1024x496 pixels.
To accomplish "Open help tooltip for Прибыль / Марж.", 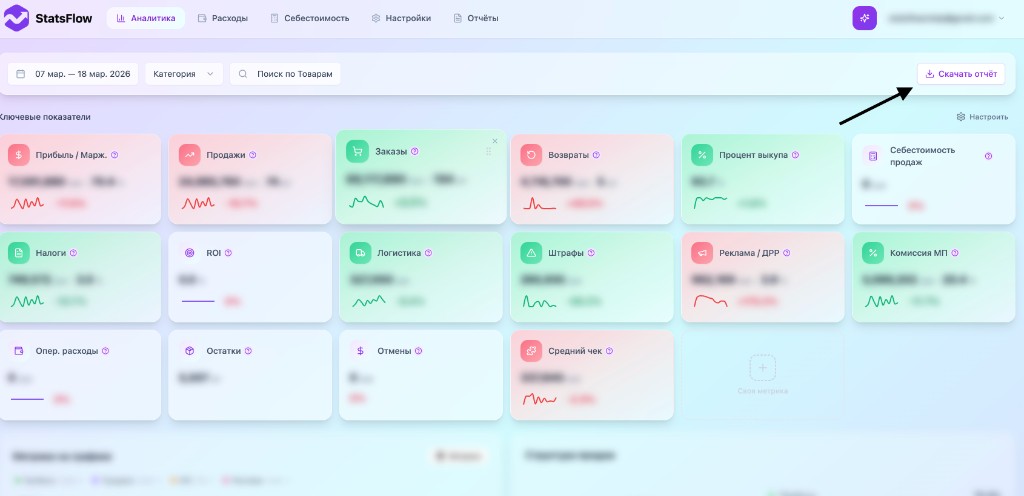I will (114, 155).
